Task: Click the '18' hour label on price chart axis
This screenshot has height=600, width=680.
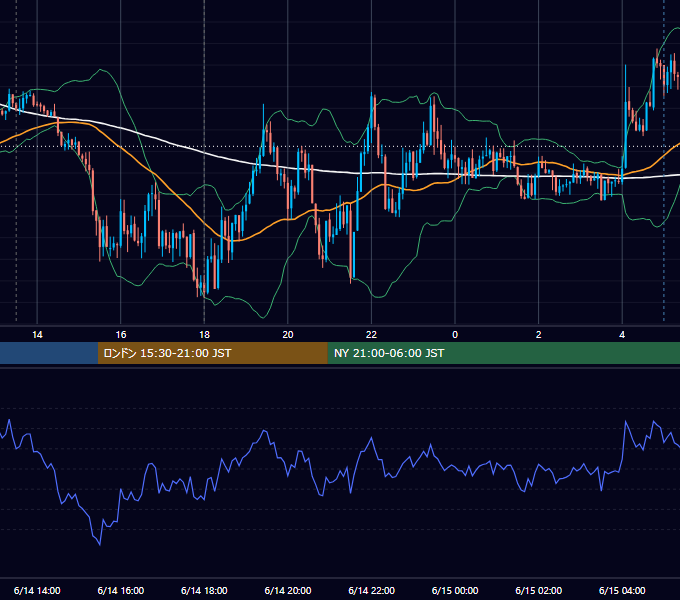Action: coord(204,335)
